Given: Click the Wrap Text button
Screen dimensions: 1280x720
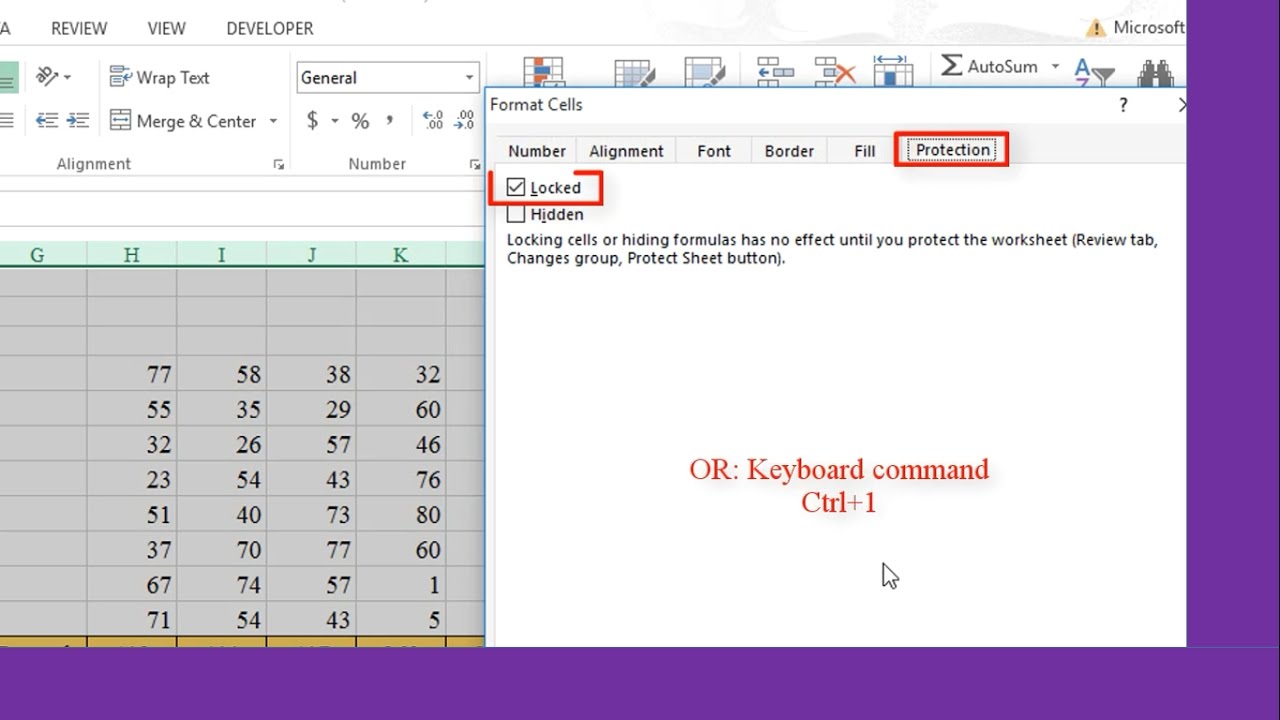Looking at the screenshot, I should click(159, 77).
